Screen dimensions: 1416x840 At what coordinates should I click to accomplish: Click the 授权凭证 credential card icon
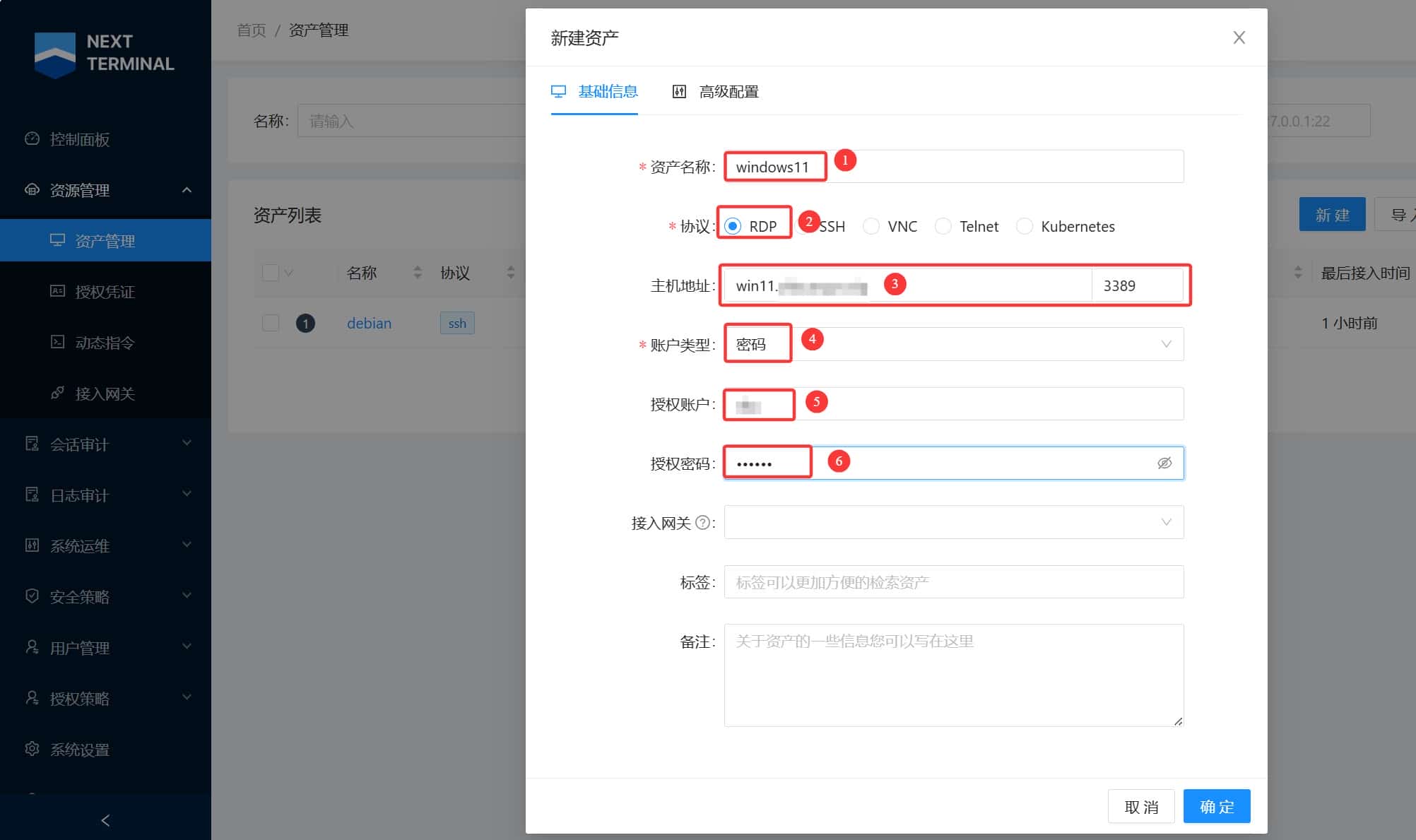coord(57,291)
